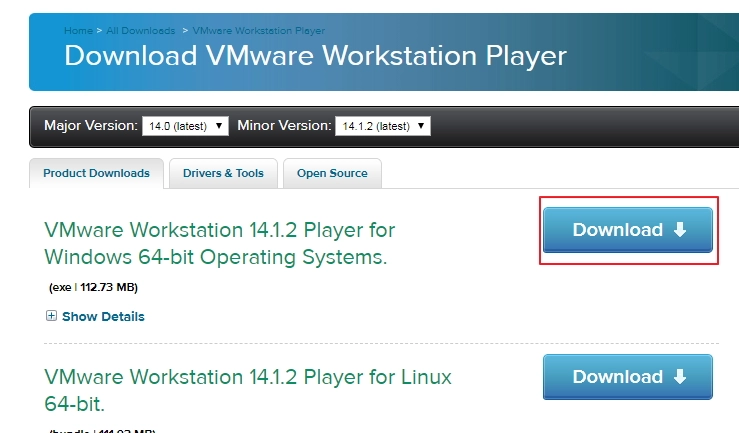Switch to the Open Source tab
The width and height of the screenshot is (739, 433).
332,173
